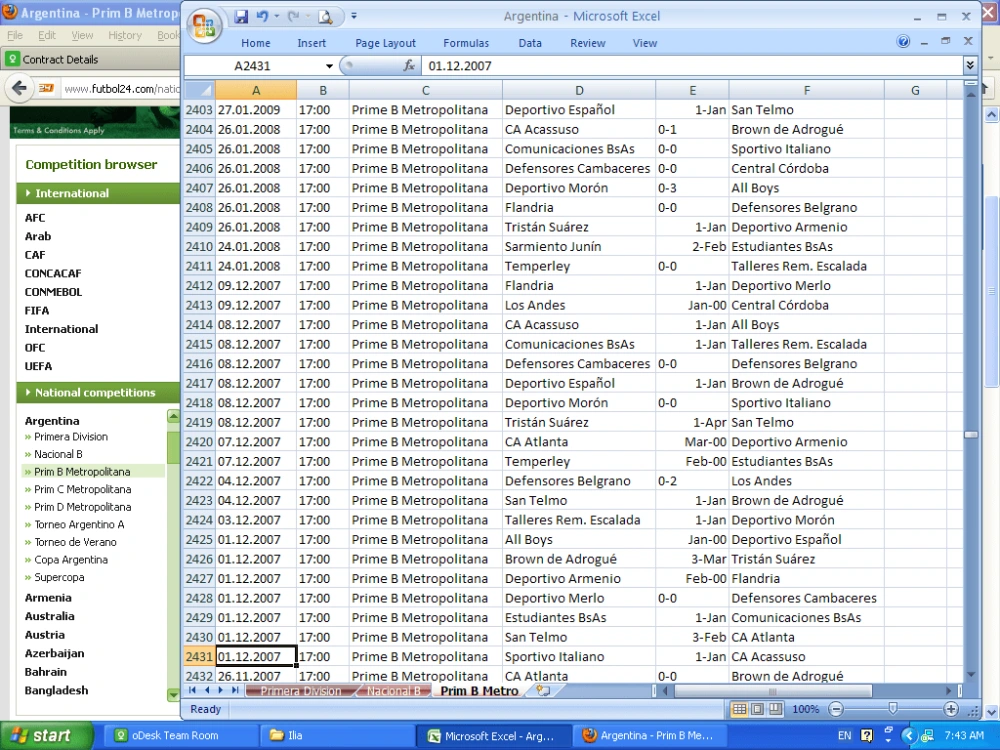This screenshot has width=1000, height=750.
Task: Select column F header
Action: [x=807, y=91]
